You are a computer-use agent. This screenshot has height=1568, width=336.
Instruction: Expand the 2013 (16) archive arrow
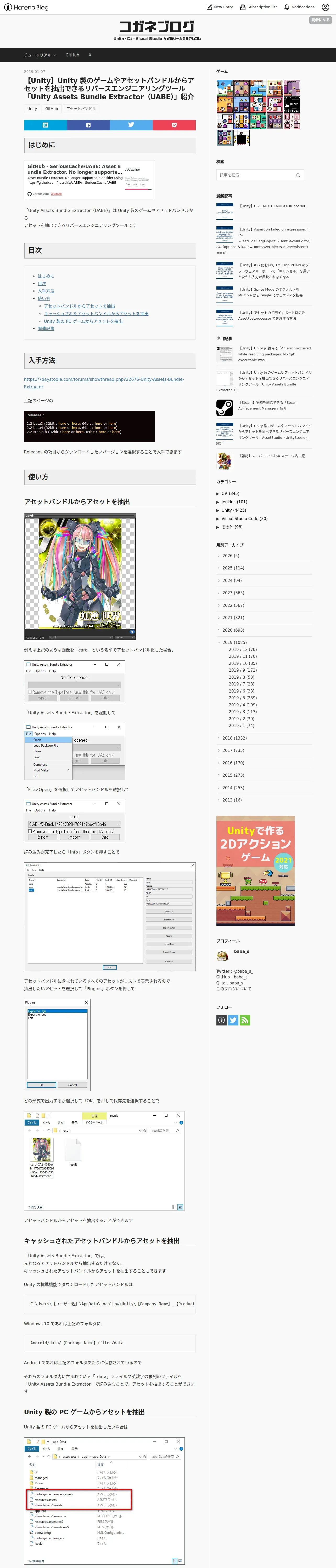coord(219,800)
